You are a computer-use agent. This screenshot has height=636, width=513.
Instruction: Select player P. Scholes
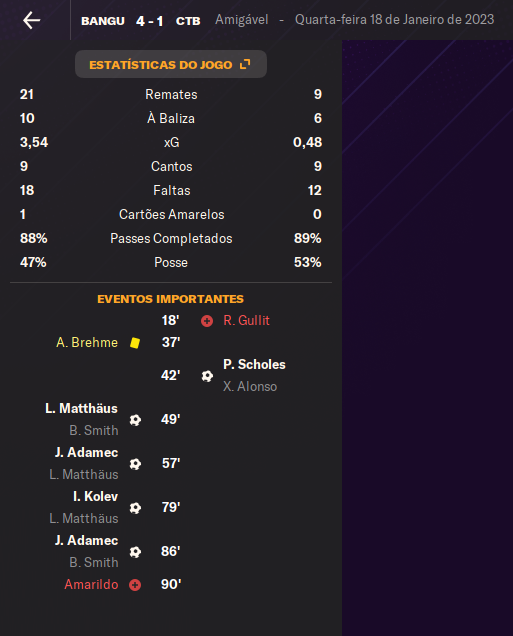pyautogui.click(x=254, y=364)
